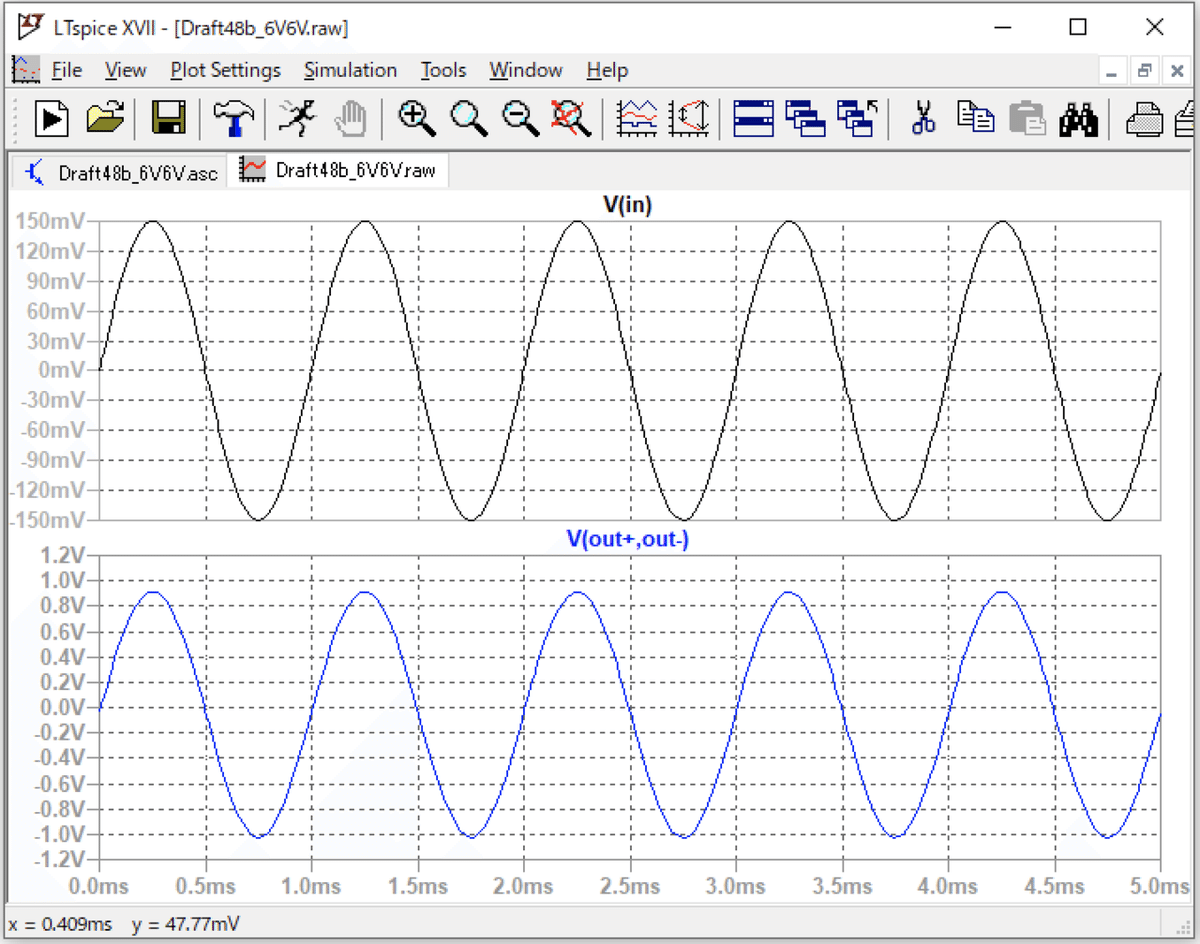Image resolution: width=1200 pixels, height=944 pixels.
Task: Click the 1.2V axis label
Action: (x=63, y=555)
